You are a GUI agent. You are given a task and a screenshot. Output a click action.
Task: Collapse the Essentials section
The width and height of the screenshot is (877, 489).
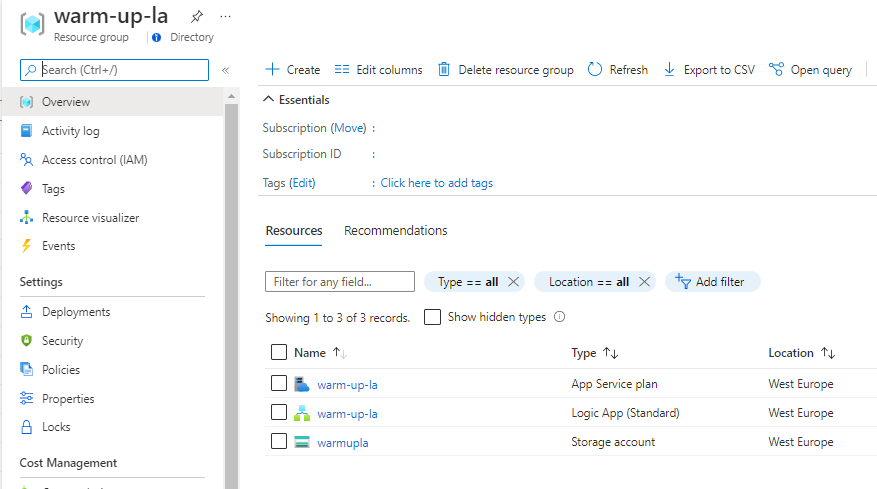point(296,100)
